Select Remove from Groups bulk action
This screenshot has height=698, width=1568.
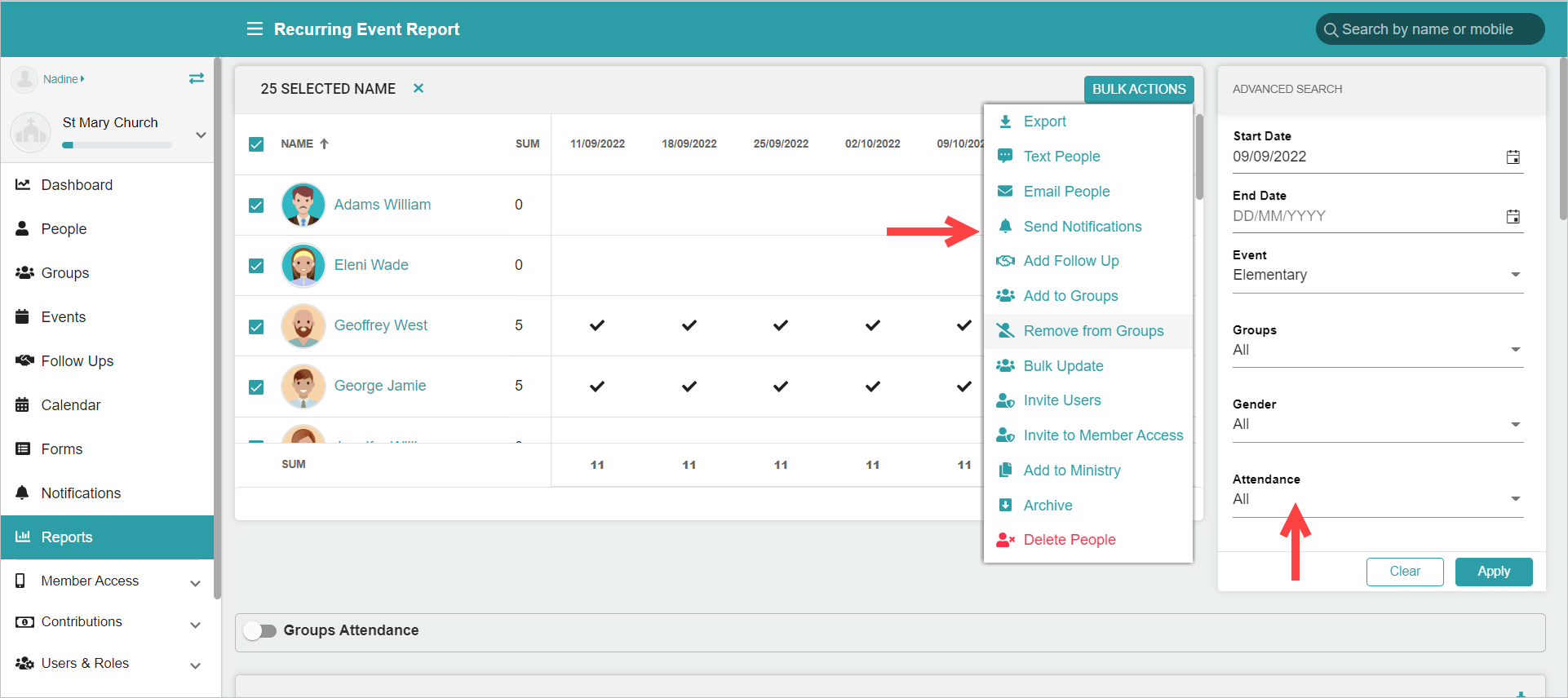coord(1088,331)
